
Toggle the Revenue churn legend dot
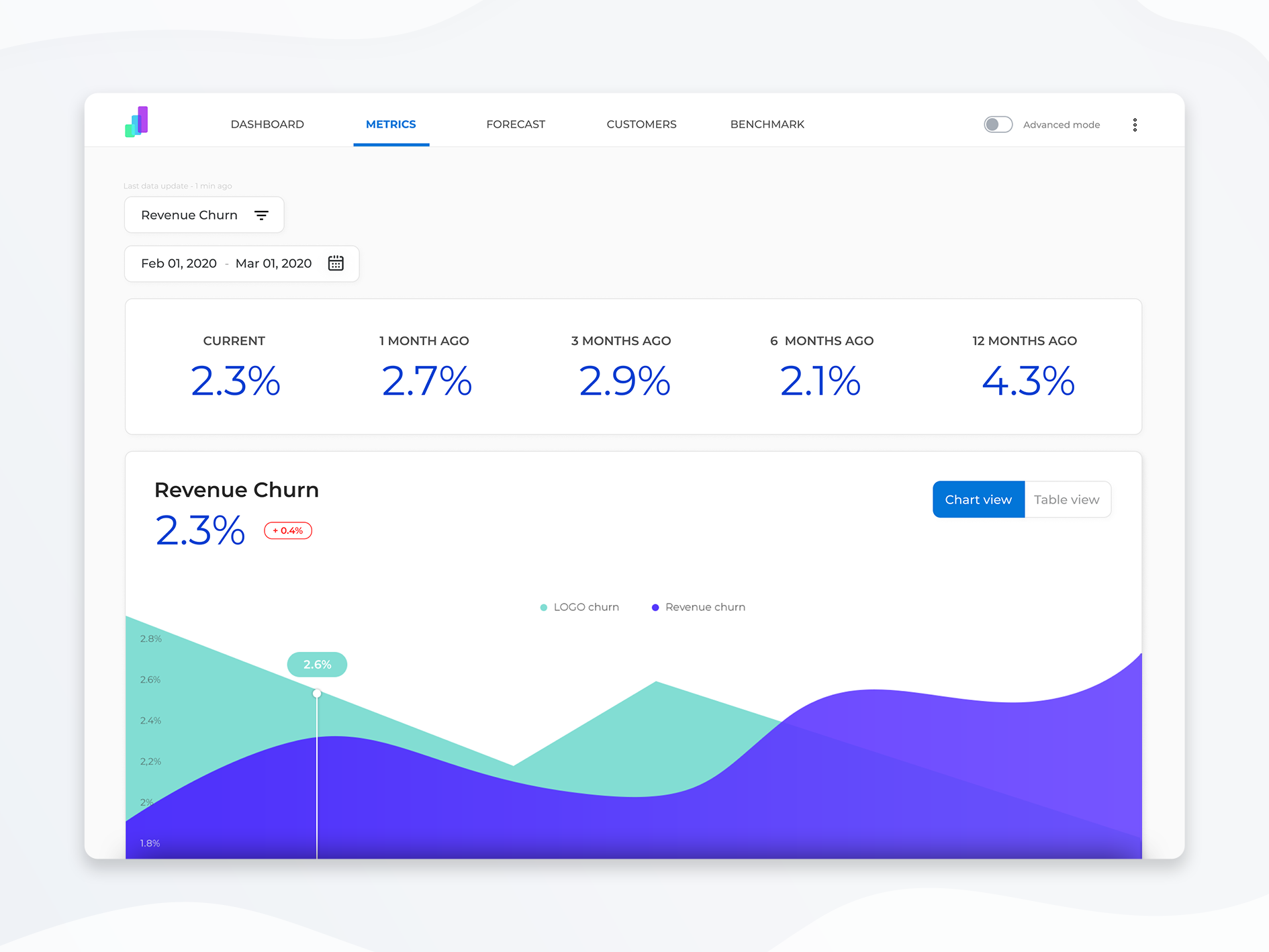pyautogui.click(x=655, y=608)
